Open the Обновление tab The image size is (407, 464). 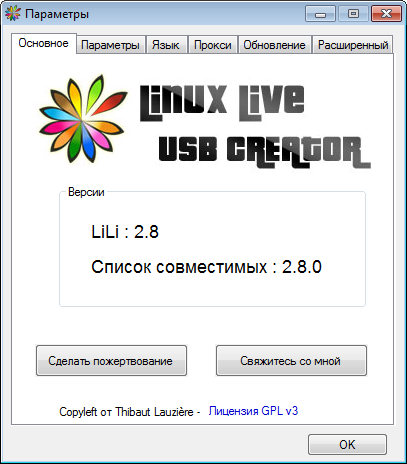(x=274, y=45)
